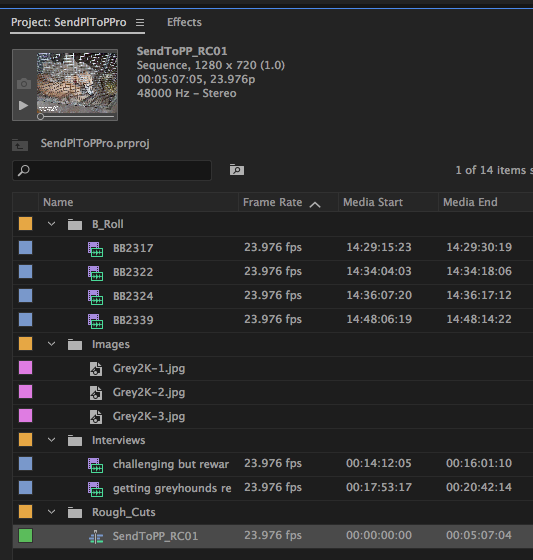The height and width of the screenshot is (560, 533).
Task: Click the BB2324 clip icon
Action: coord(95,297)
